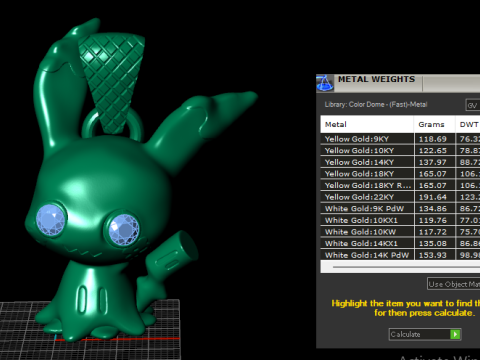Click the 118.69 grams value

[x=432, y=139]
